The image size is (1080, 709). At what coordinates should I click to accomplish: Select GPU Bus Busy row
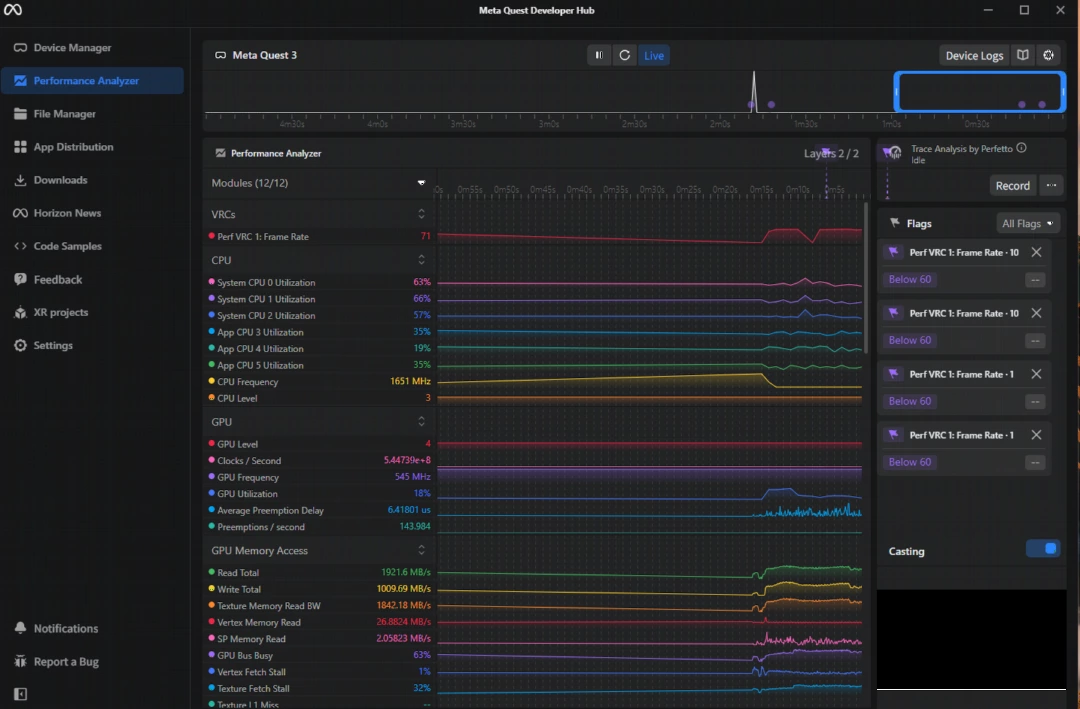pyautogui.click(x=320, y=655)
